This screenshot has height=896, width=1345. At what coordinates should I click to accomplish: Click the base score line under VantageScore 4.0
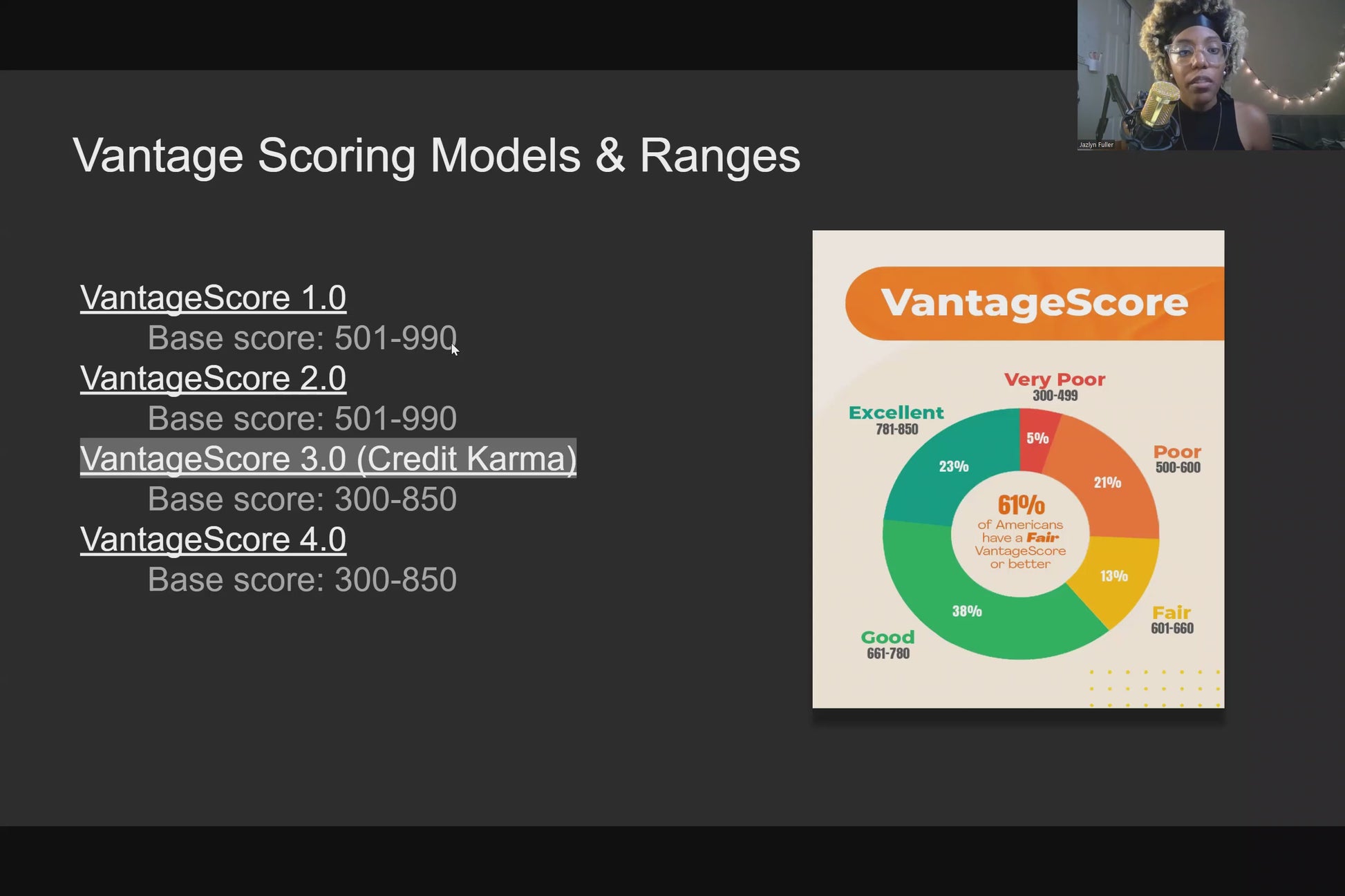point(302,580)
